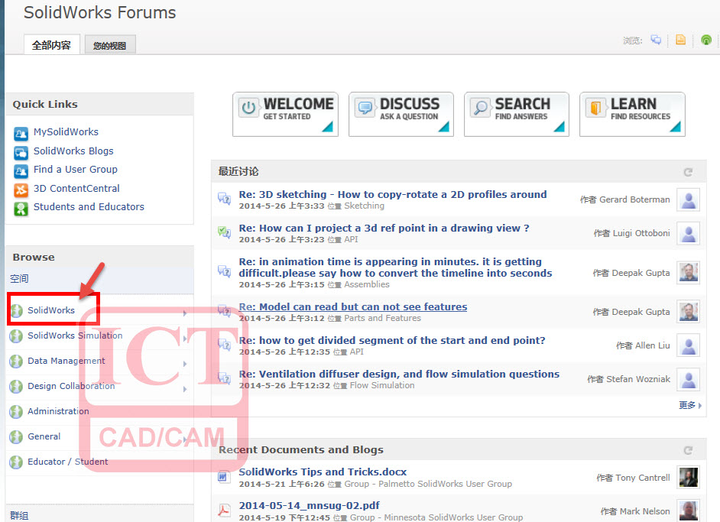Open the WELCOME Get Started button
720x522 pixels.
click(285, 114)
